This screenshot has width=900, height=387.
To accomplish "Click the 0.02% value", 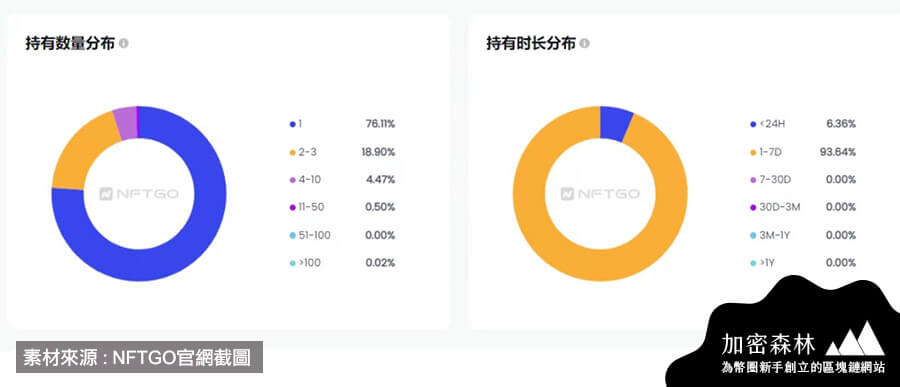I will (x=380, y=263).
